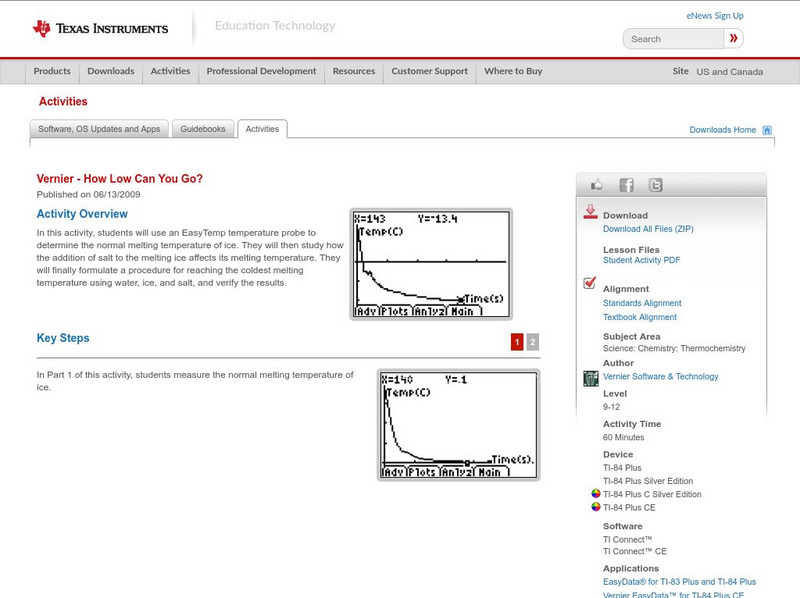Download All Files (ZIP)
Viewport: 800px width, 598px height.
tap(648, 229)
